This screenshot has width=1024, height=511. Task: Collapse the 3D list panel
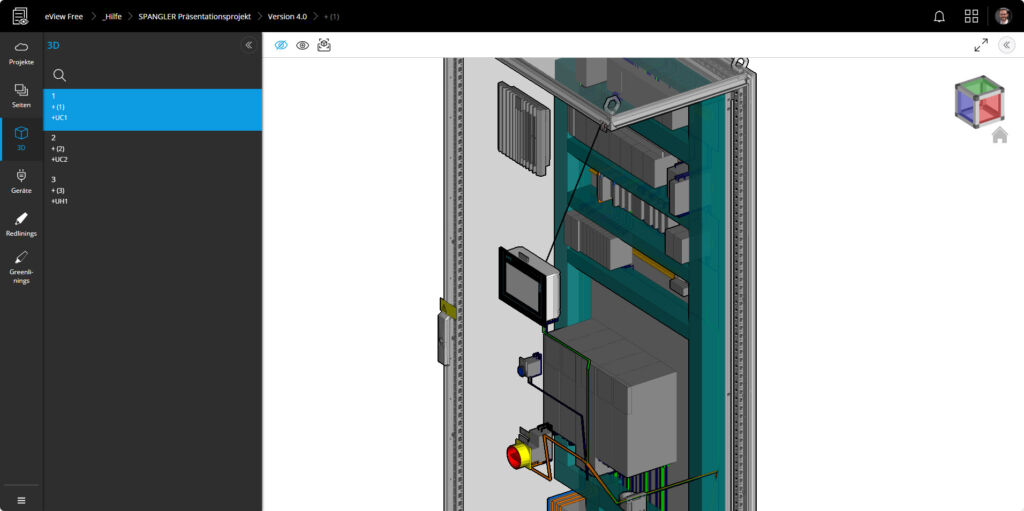pos(248,45)
